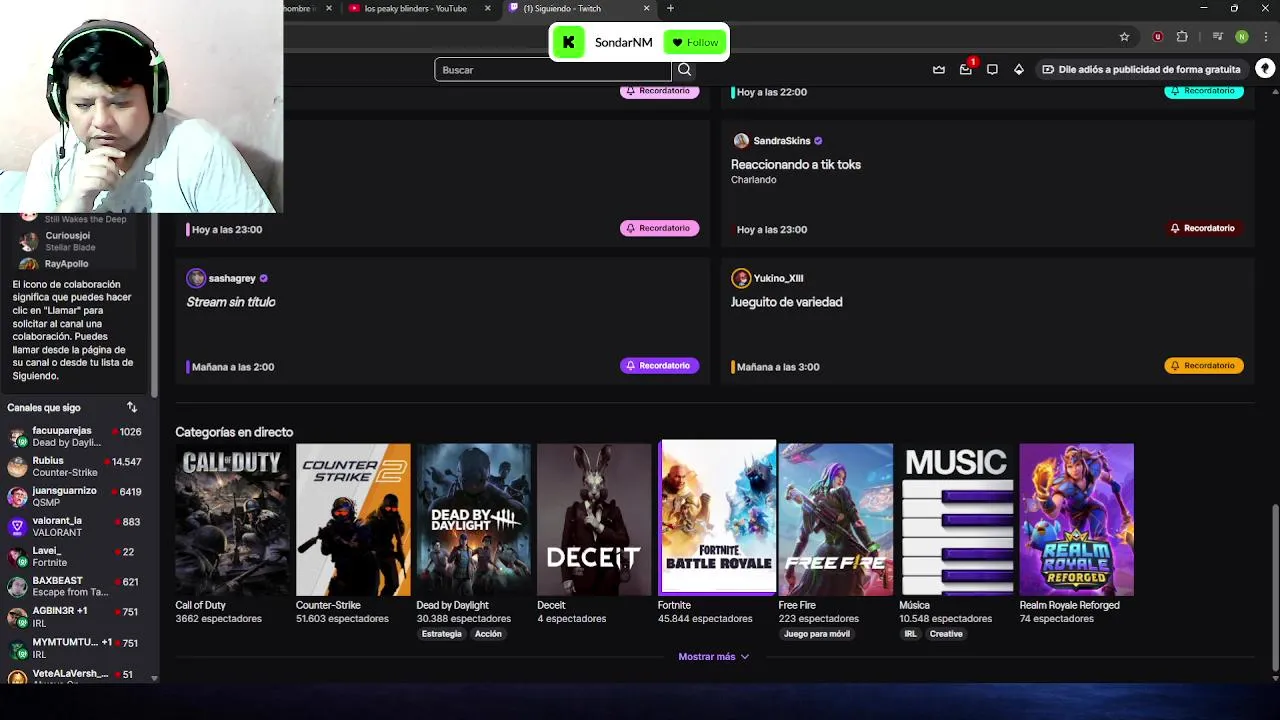The width and height of the screenshot is (1280, 720).
Task: Click the Reaccionando a tik toks title
Action: (x=796, y=164)
